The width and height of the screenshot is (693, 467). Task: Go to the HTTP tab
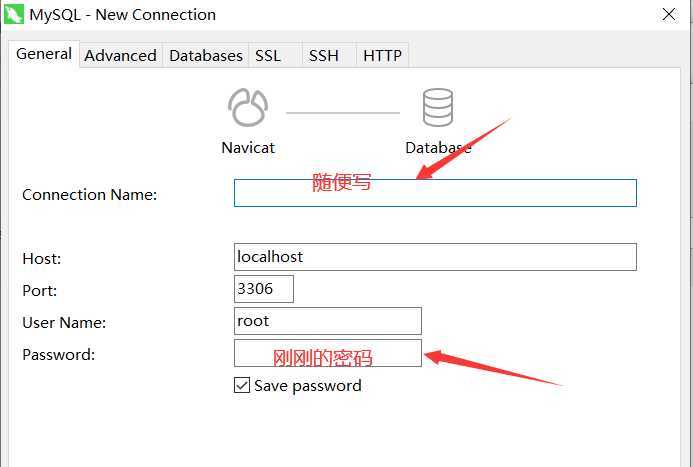(x=382, y=56)
